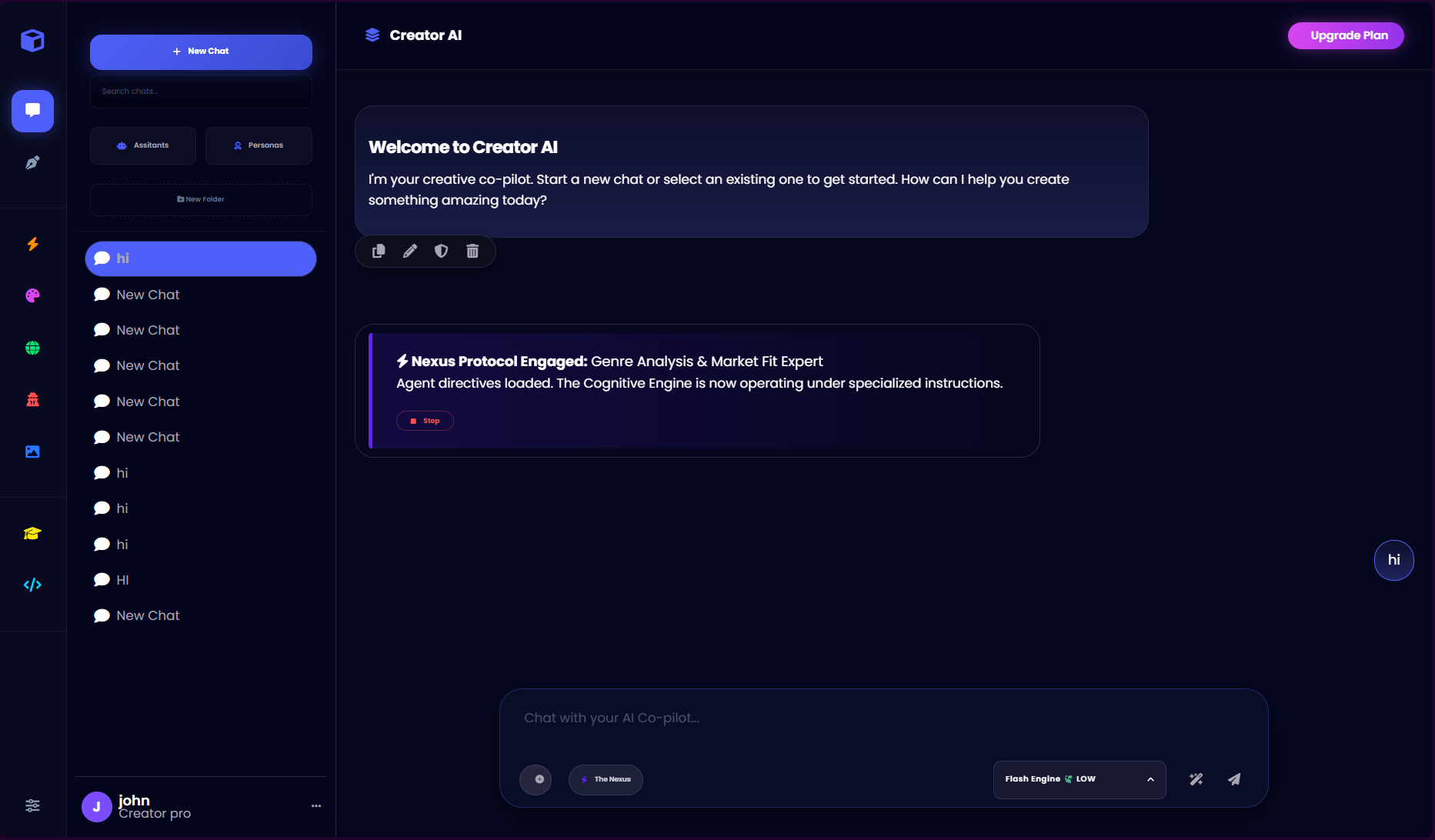1435x840 pixels.
Task: Delete the welcome message with the trash icon
Action: [472, 251]
